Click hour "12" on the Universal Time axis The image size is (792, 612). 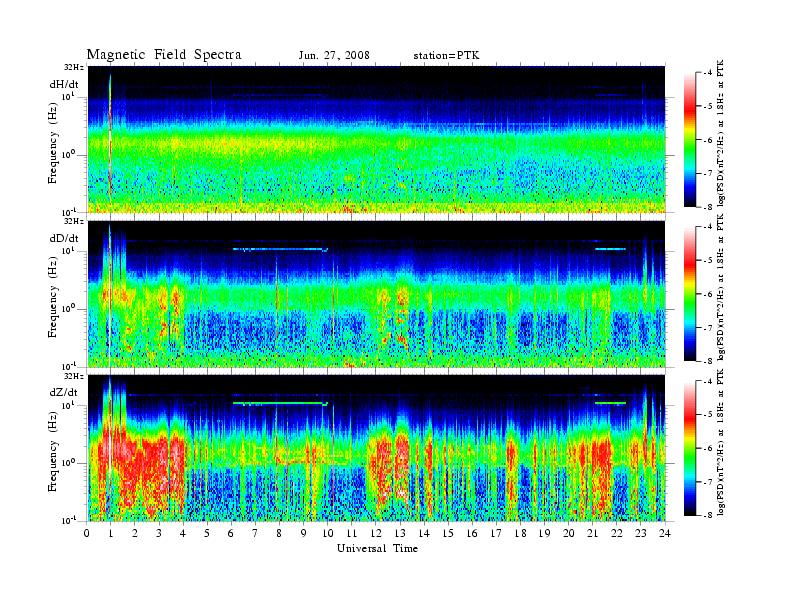(x=375, y=534)
